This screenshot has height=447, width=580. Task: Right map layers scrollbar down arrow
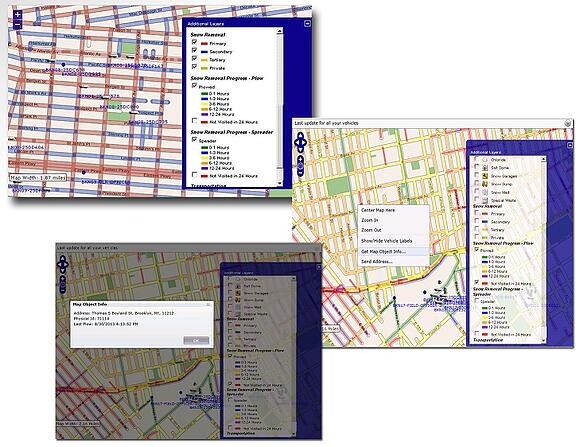coord(543,340)
